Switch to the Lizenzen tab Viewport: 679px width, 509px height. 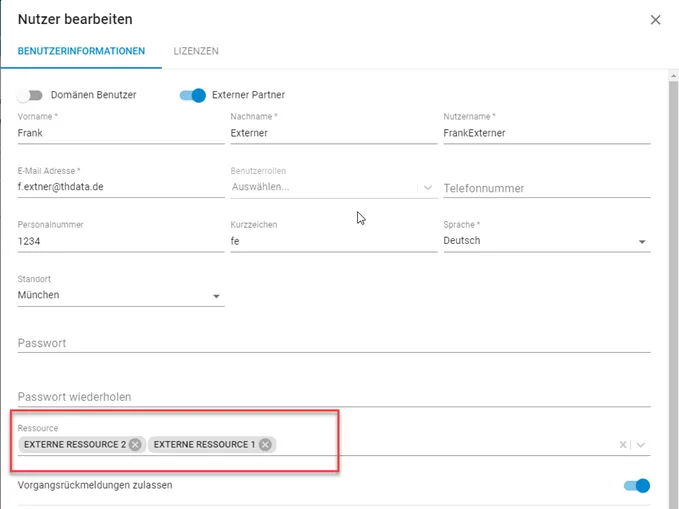196,51
